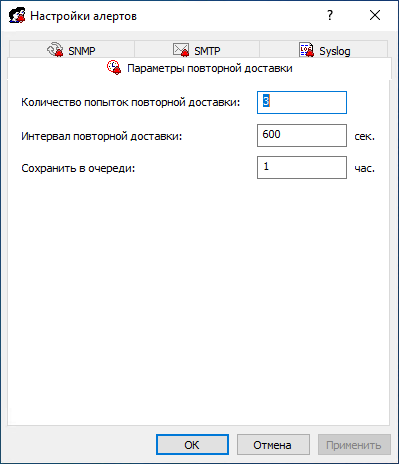Screen dimensions: 399x464
Task: Close the Настройки алертов dialog
Action: (375, 15)
